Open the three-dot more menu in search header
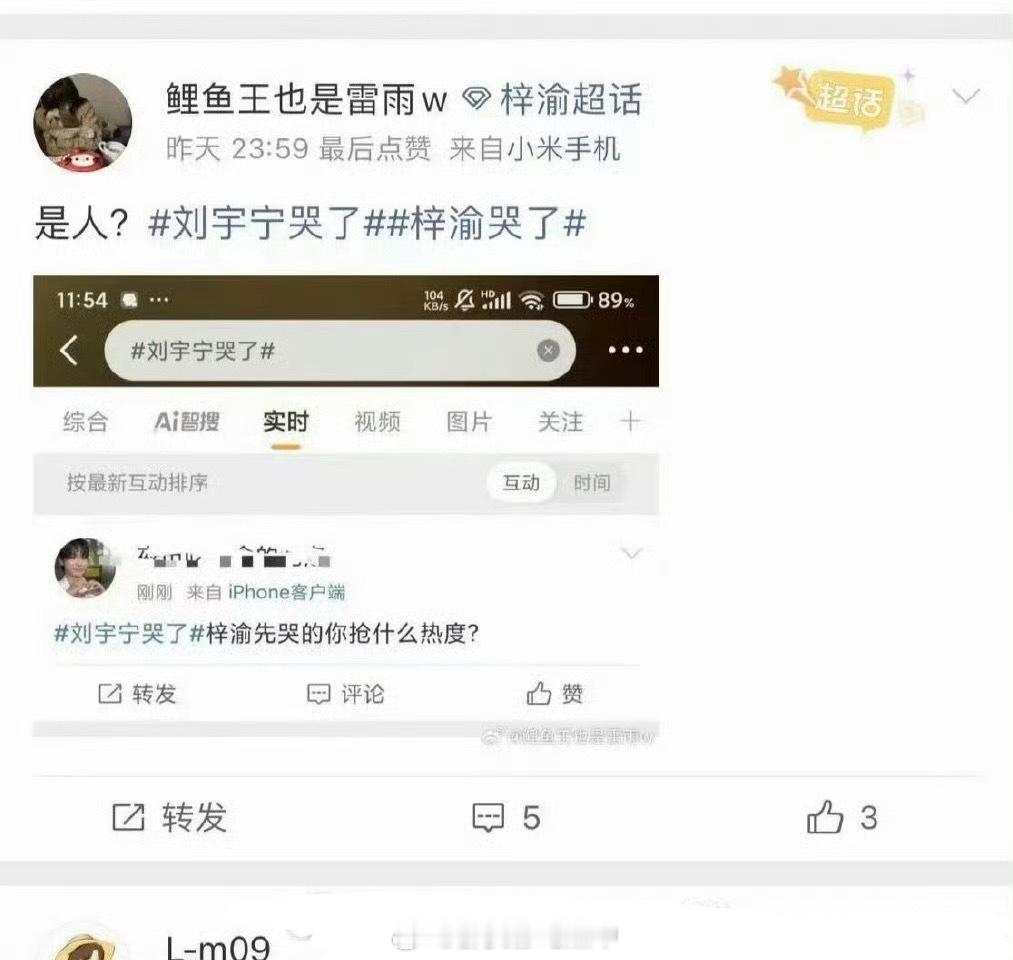1013x960 pixels. pyautogui.click(x=625, y=350)
